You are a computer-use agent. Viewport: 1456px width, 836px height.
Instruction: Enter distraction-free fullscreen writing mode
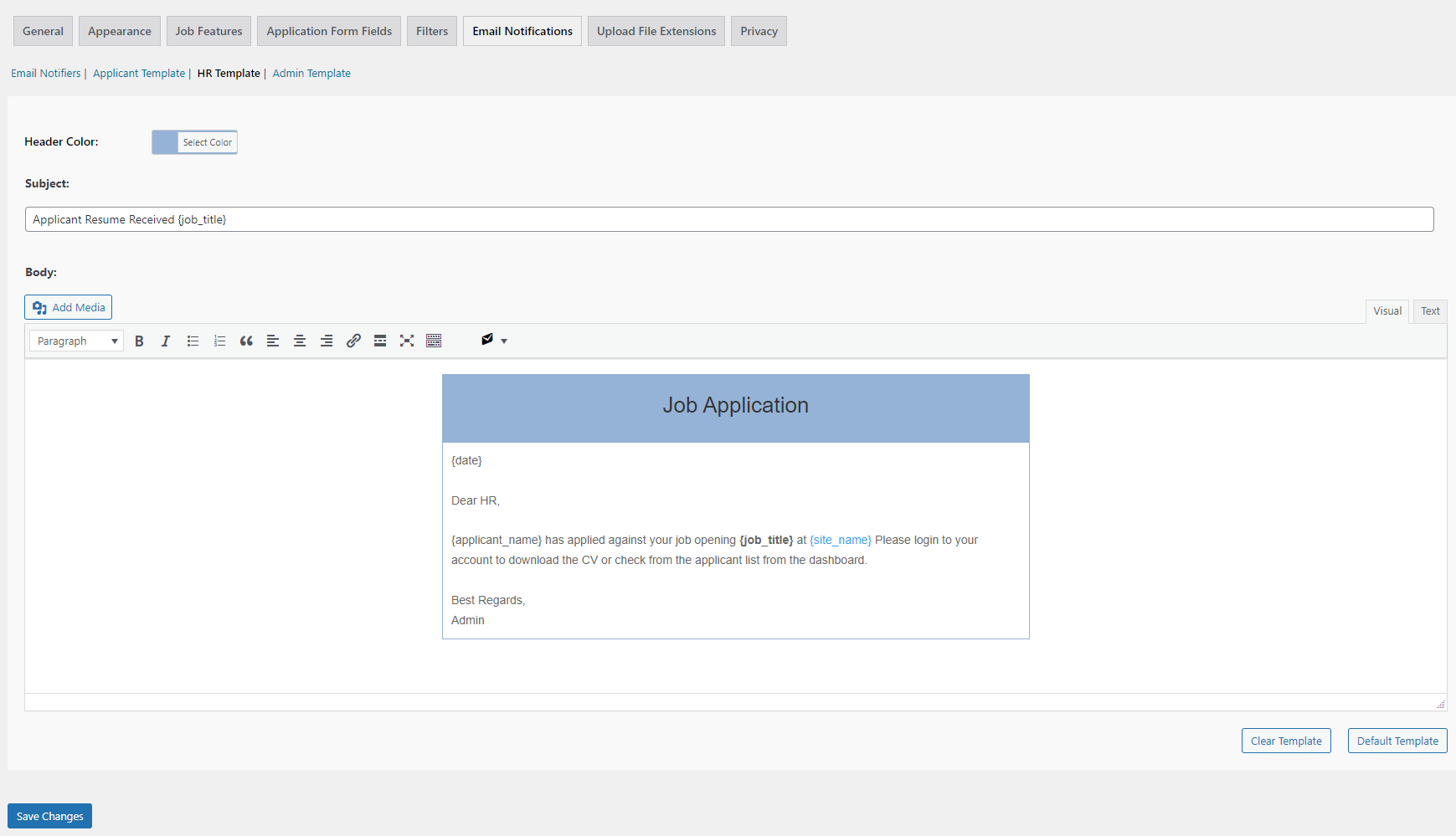point(407,341)
